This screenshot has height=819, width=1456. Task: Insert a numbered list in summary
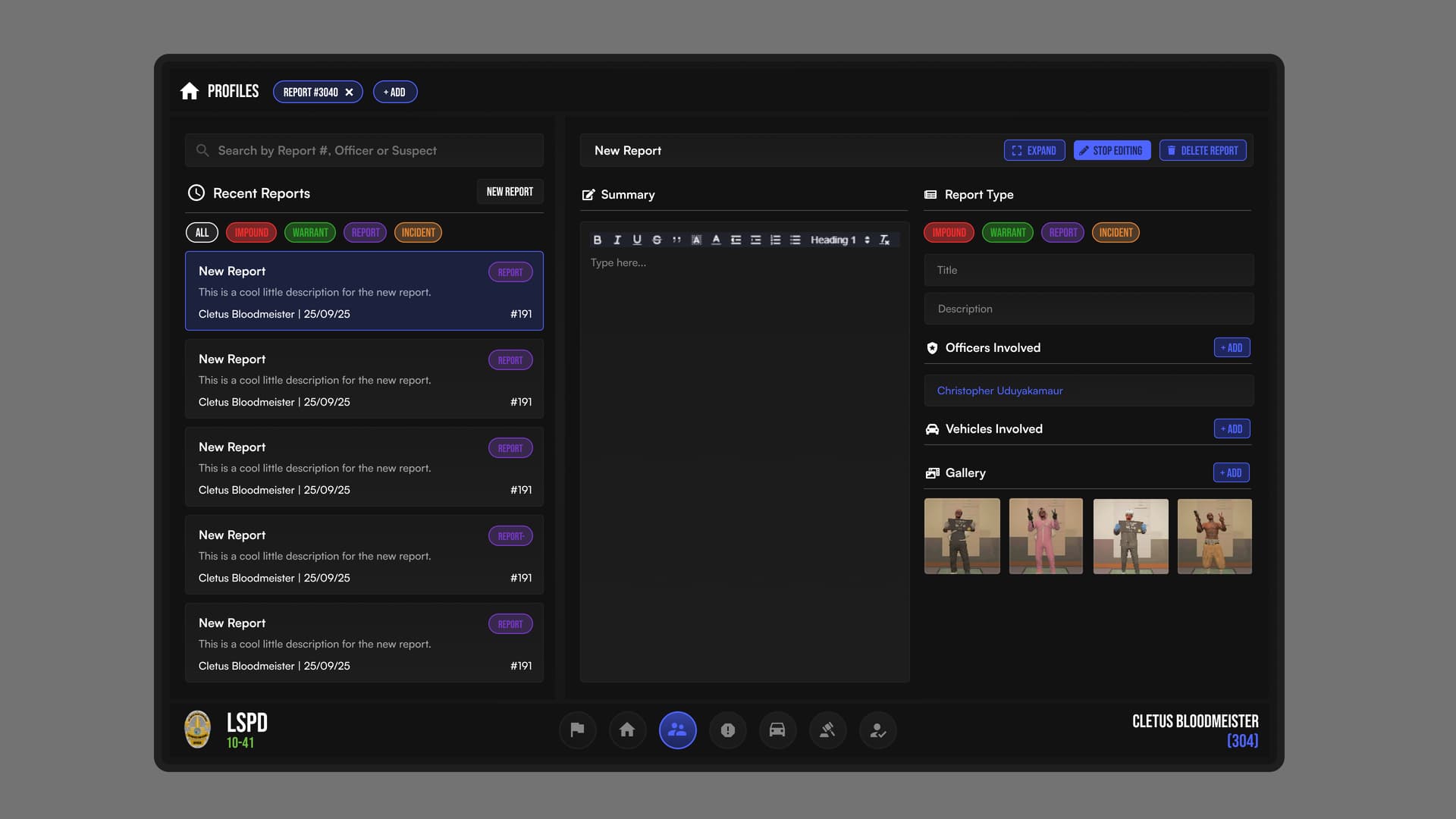pos(775,240)
